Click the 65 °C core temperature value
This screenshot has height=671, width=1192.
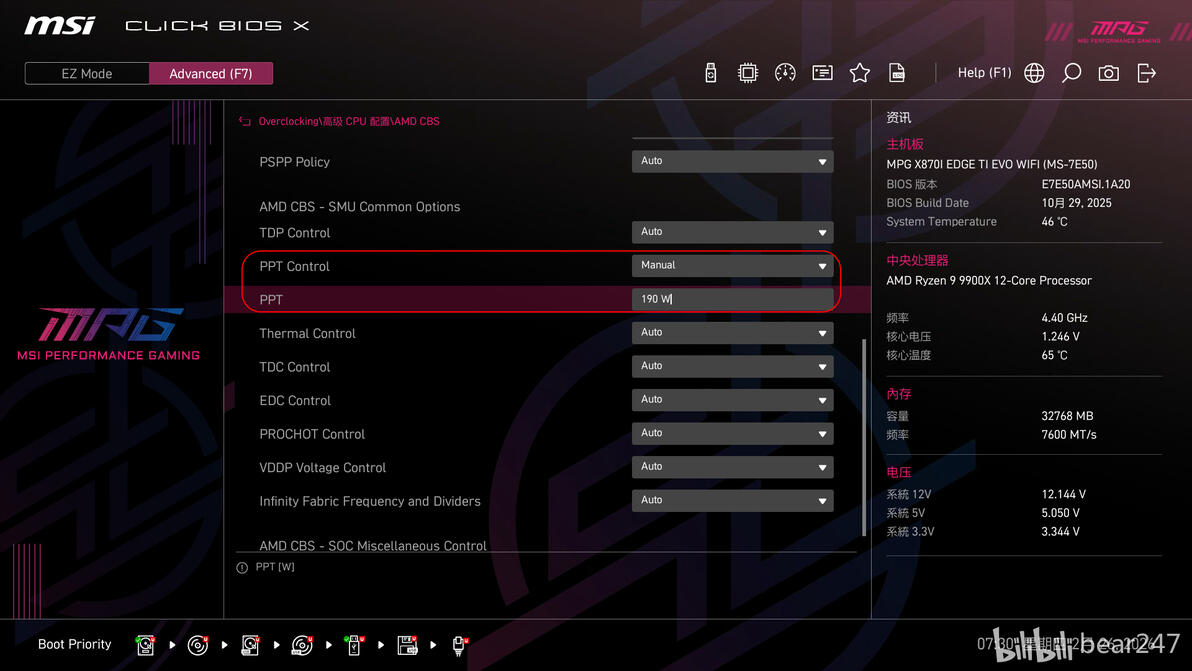[x=1054, y=356]
